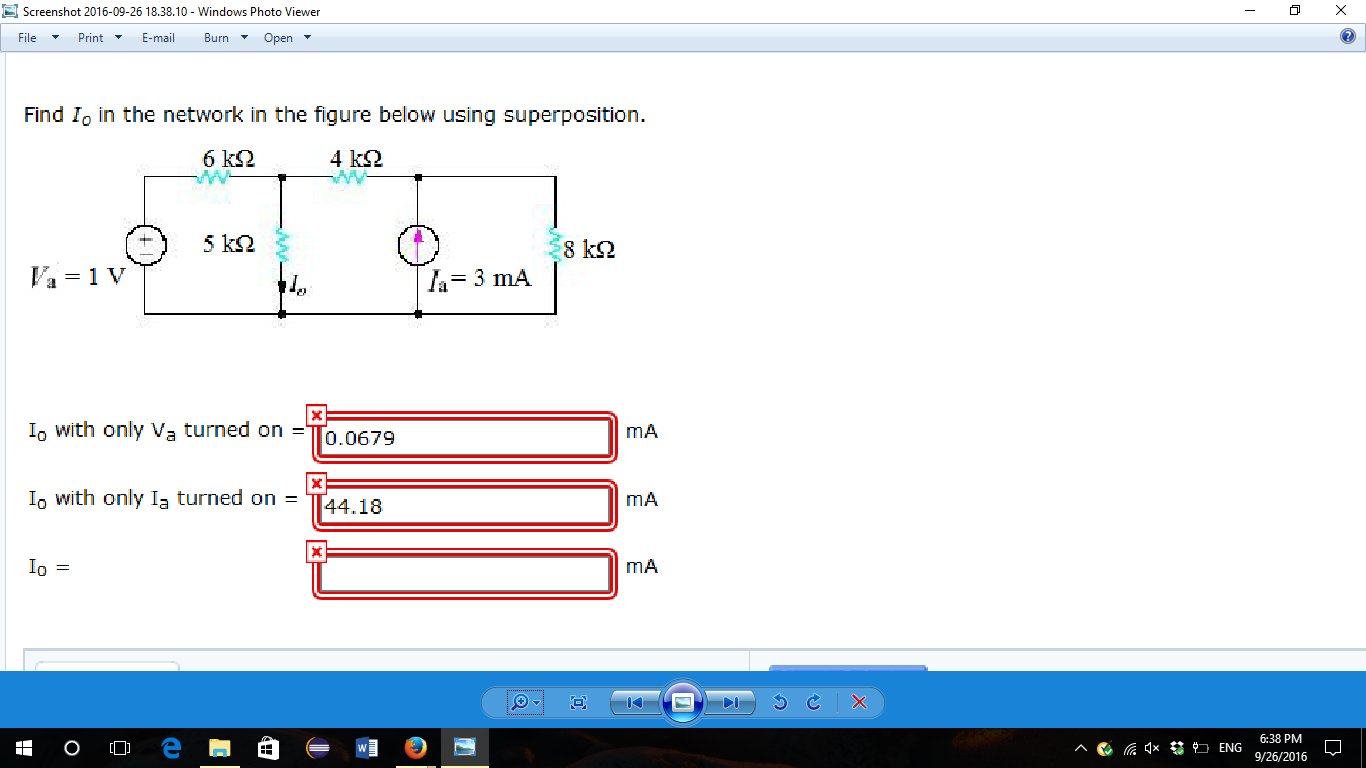Open the File menu
Image resolution: width=1366 pixels, height=768 pixels.
click(x=26, y=38)
